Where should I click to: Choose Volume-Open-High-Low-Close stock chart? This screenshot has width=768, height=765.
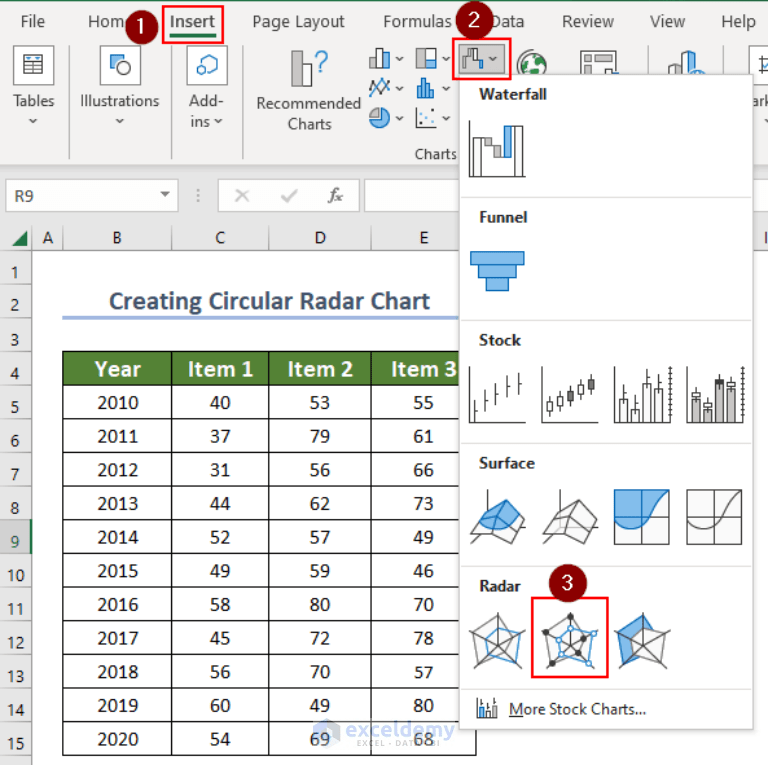tap(715, 394)
